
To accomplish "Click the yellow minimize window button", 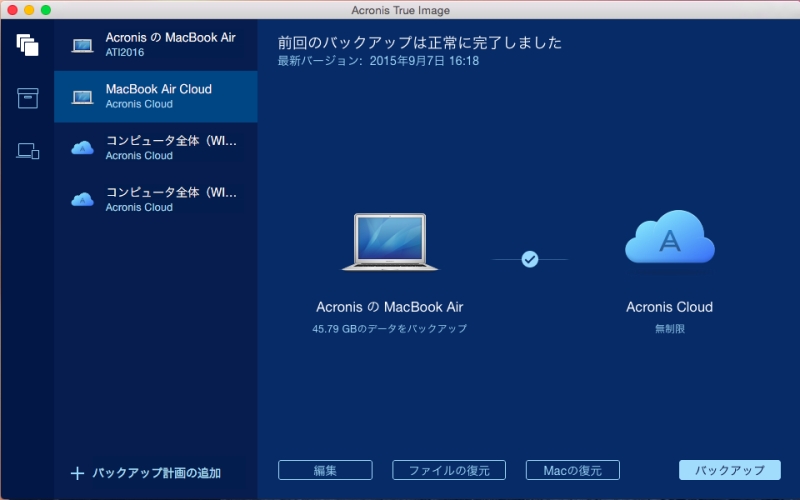I will (x=29, y=10).
